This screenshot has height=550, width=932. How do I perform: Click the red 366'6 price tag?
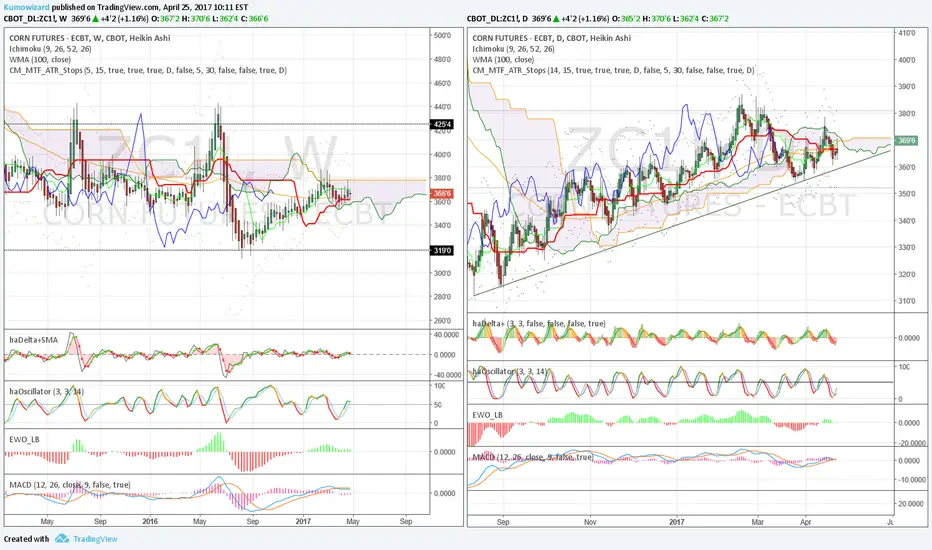coord(443,194)
